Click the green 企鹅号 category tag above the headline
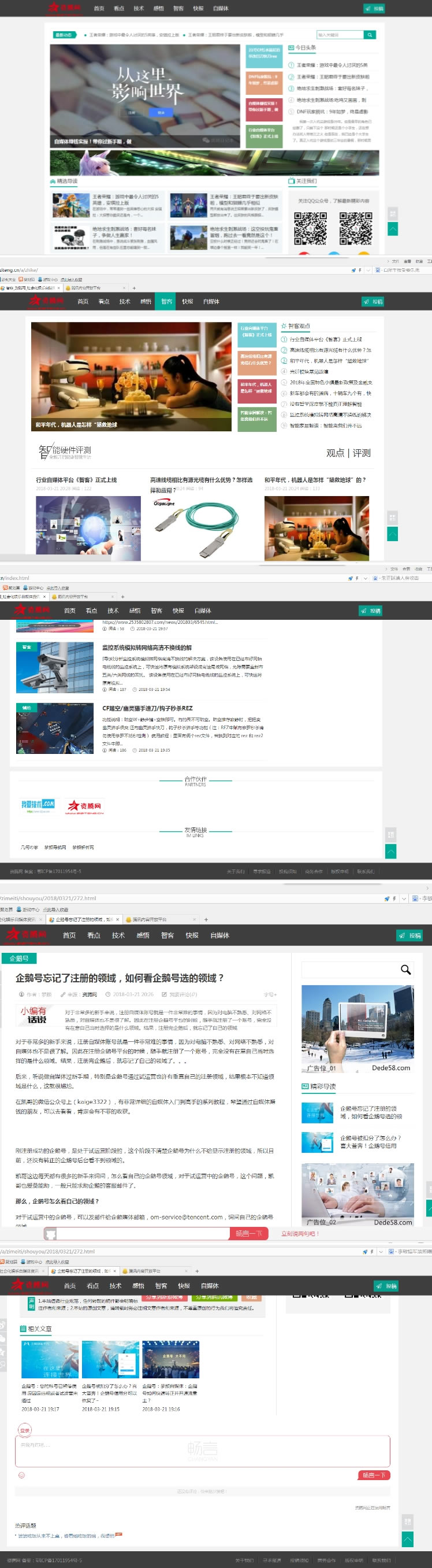The image size is (432, 1568). tap(19, 959)
